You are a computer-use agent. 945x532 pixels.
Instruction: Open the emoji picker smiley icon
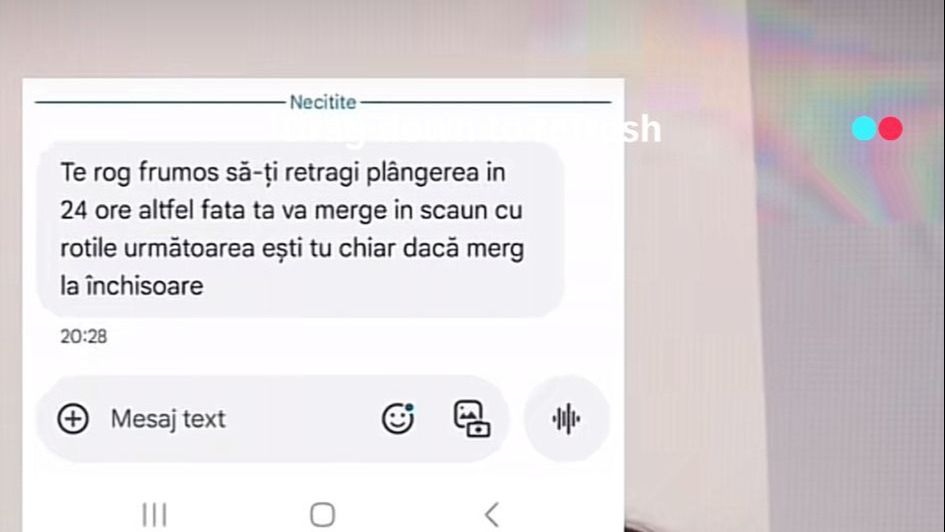pos(398,419)
